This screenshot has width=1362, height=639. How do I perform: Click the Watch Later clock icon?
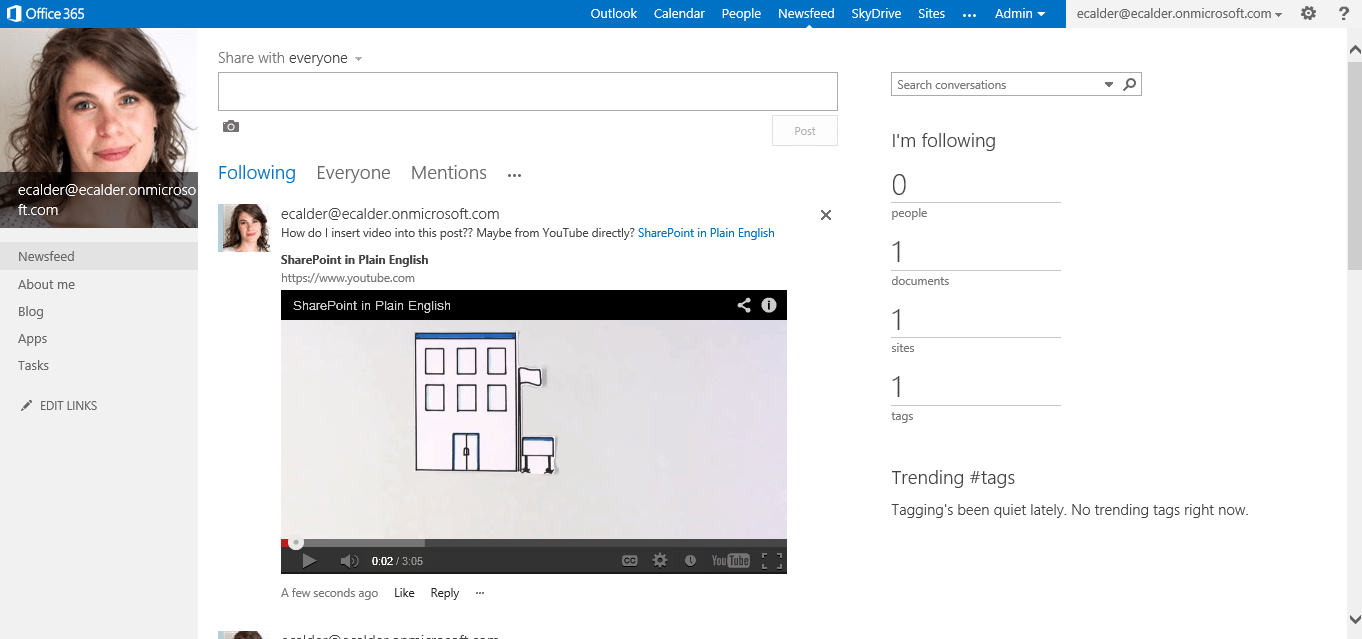pos(690,561)
